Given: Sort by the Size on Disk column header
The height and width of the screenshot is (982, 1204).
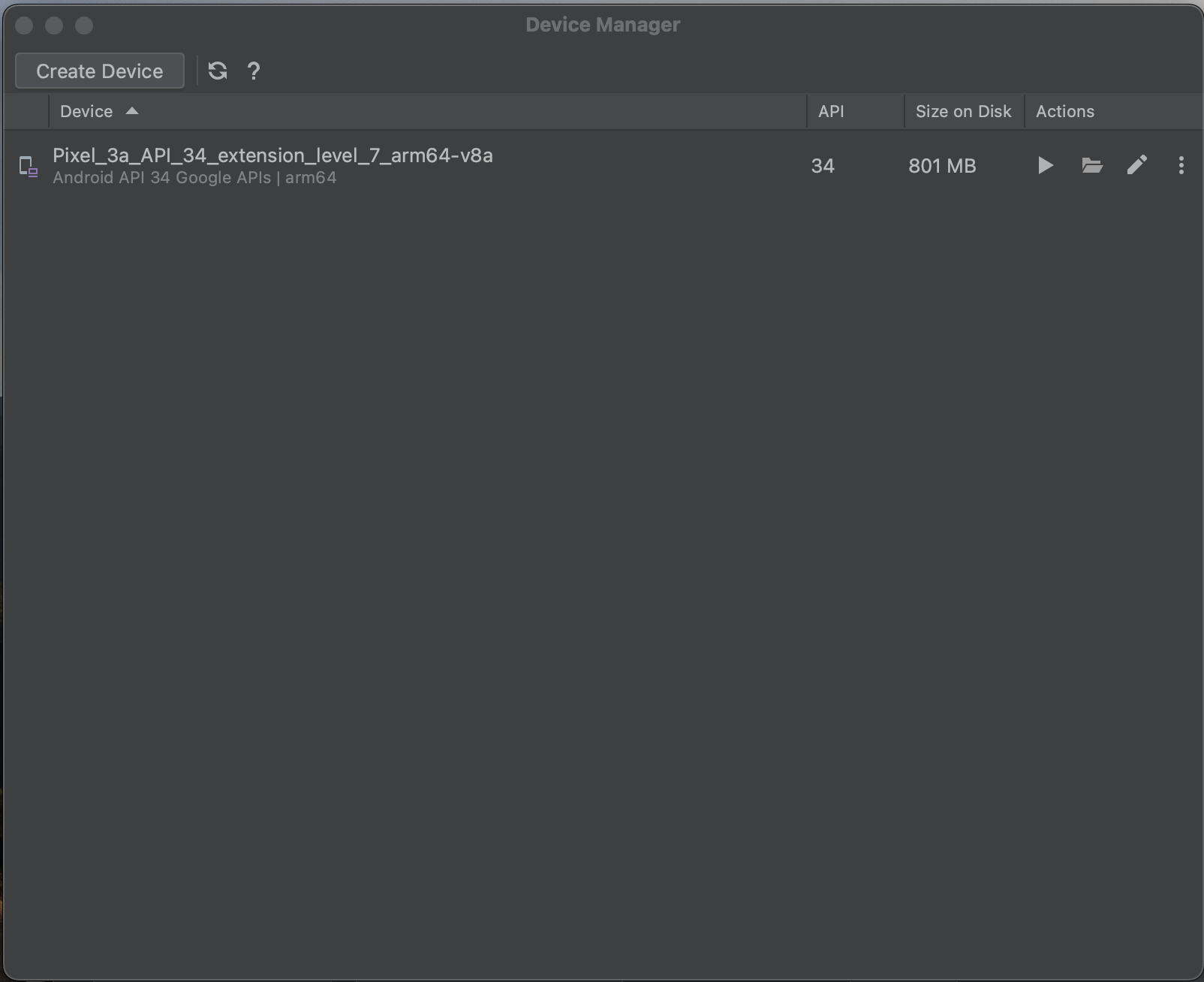Looking at the screenshot, I should pyautogui.click(x=963, y=112).
